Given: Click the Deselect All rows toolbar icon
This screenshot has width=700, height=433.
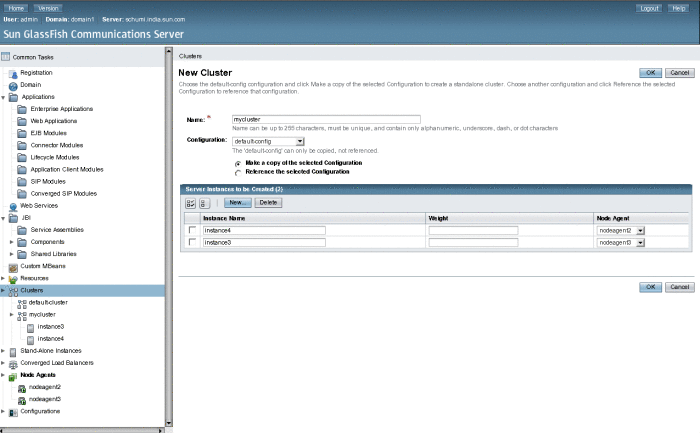Looking at the screenshot, I should [204, 203].
